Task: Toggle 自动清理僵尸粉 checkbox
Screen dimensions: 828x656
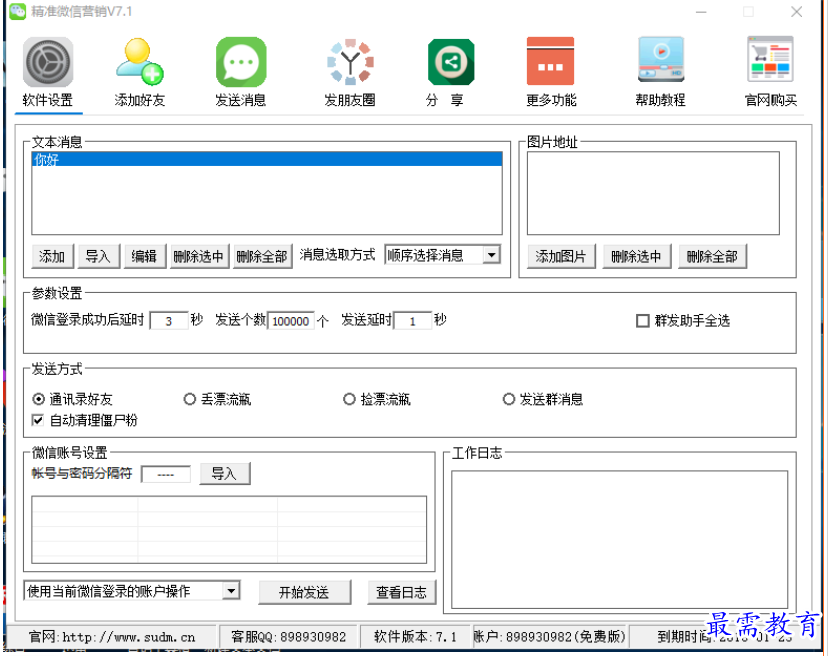Action: click(x=38, y=420)
